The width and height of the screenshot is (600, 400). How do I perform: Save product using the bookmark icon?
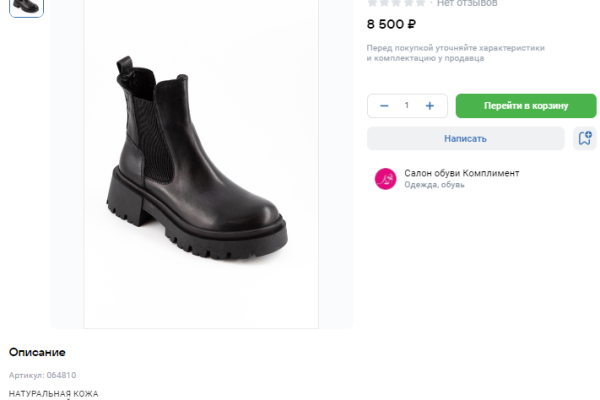click(x=585, y=138)
